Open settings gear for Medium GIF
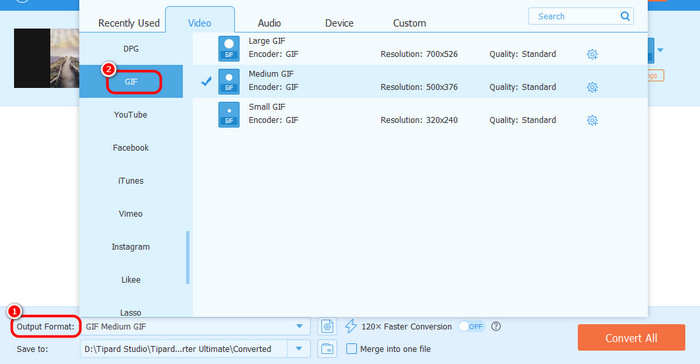 click(x=592, y=88)
